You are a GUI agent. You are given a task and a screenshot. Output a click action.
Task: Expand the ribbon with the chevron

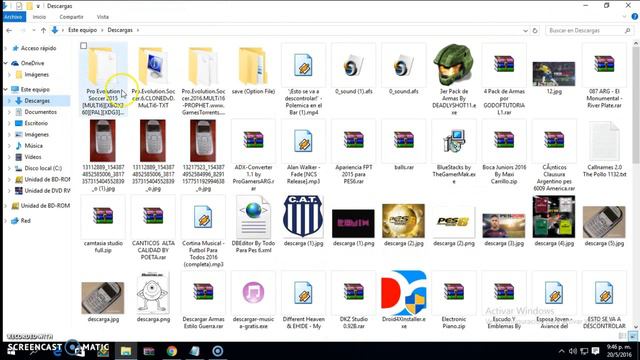pos(624,17)
